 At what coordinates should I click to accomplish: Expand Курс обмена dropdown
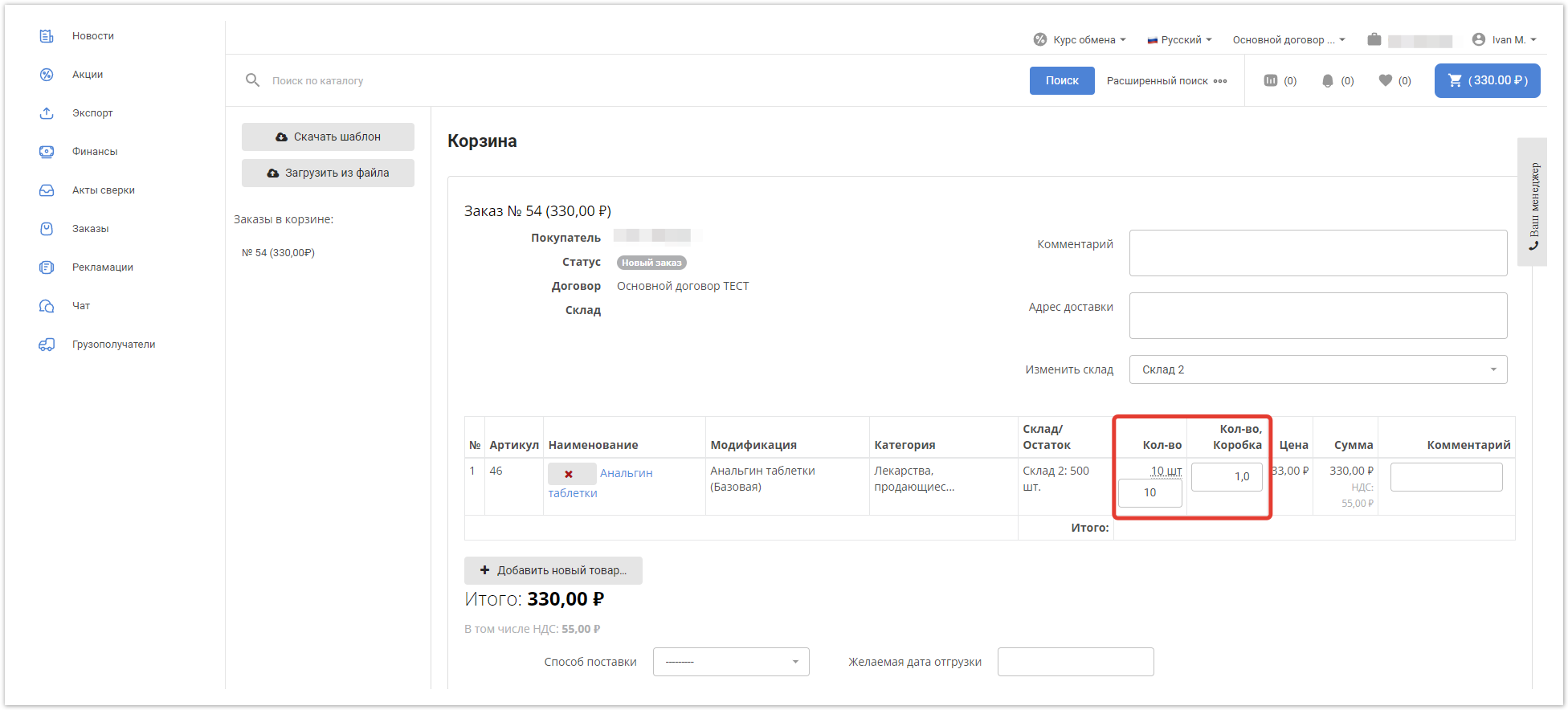(x=1080, y=39)
